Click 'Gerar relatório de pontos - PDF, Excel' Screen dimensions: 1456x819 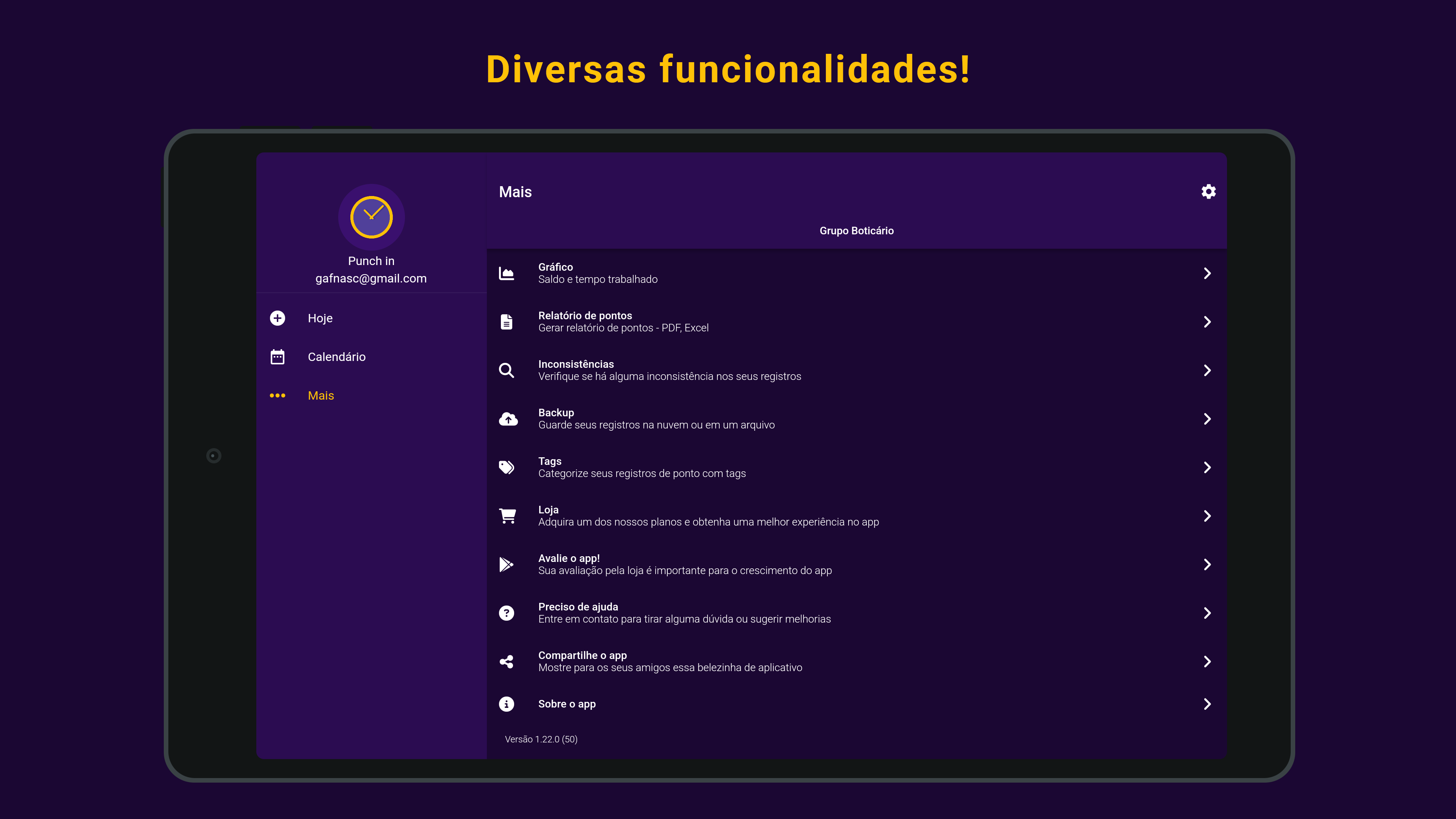click(623, 328)
